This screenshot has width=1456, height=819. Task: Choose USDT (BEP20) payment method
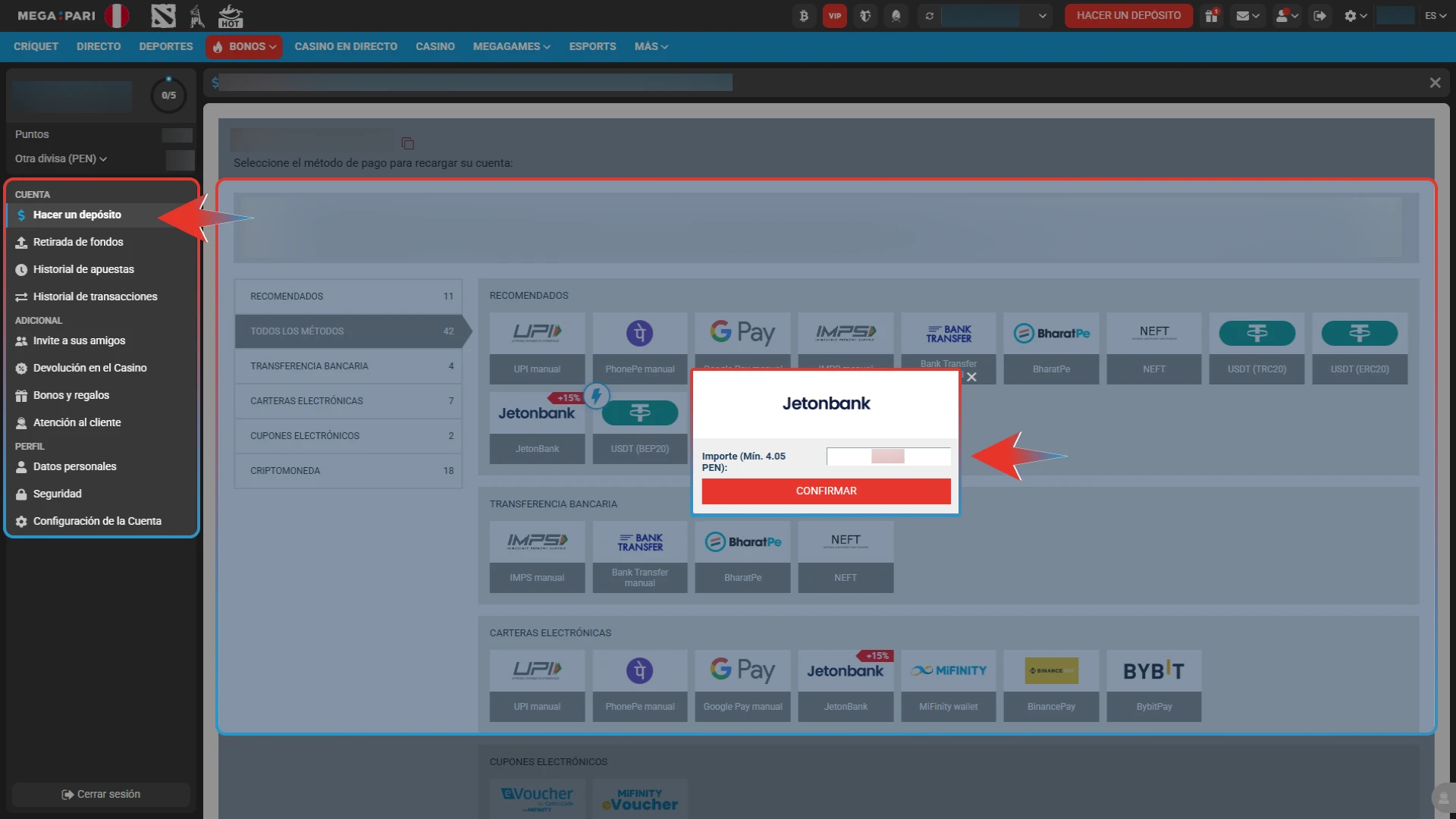coord(640,428)
